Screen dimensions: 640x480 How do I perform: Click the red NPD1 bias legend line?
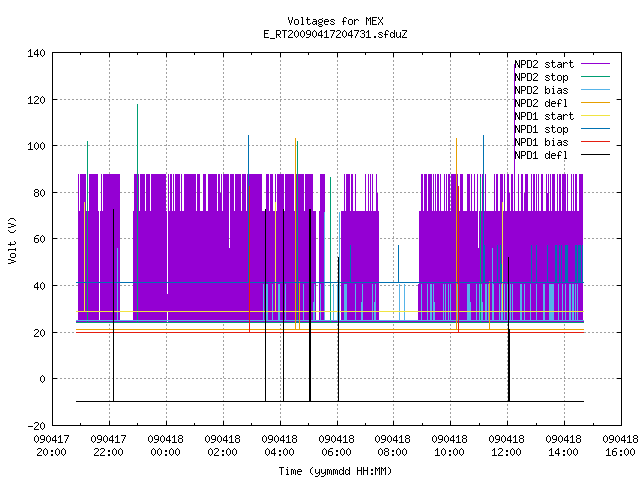coord(596,142)
